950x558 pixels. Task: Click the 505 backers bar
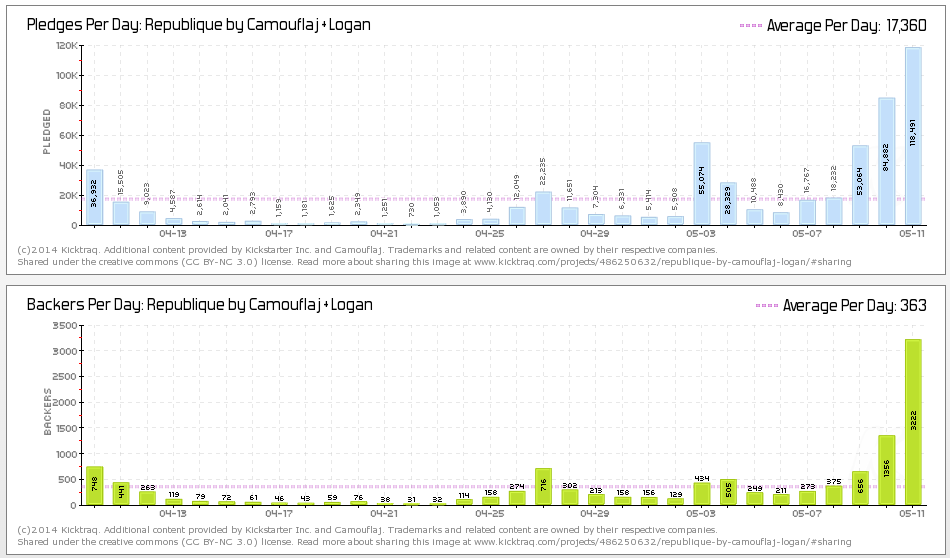(x=728, y=492)
